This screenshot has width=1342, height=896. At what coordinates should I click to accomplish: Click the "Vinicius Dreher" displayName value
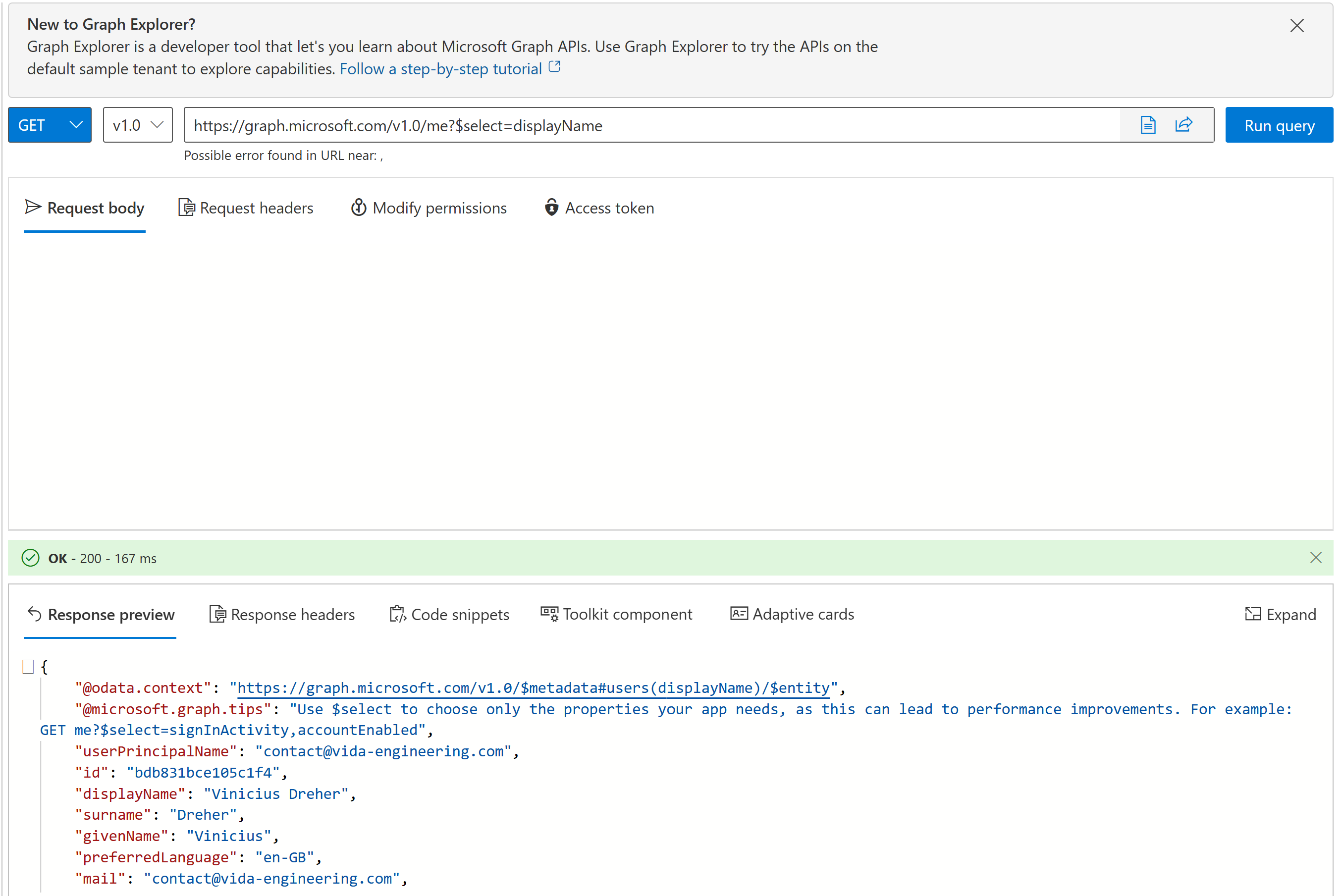click(x=276, y=794)
